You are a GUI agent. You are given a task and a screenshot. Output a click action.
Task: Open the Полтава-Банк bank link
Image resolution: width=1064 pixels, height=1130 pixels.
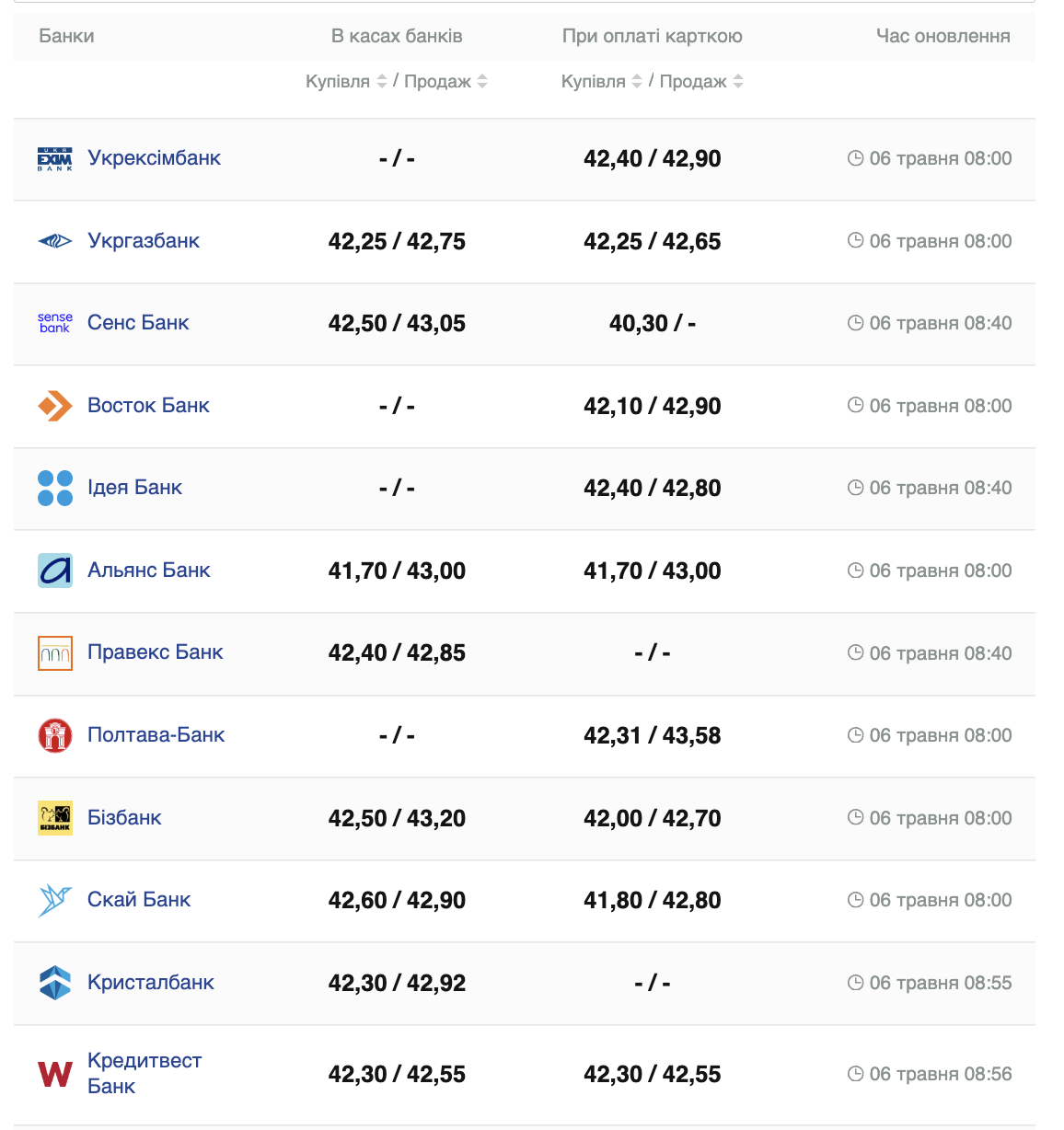(x=156, y=735)
